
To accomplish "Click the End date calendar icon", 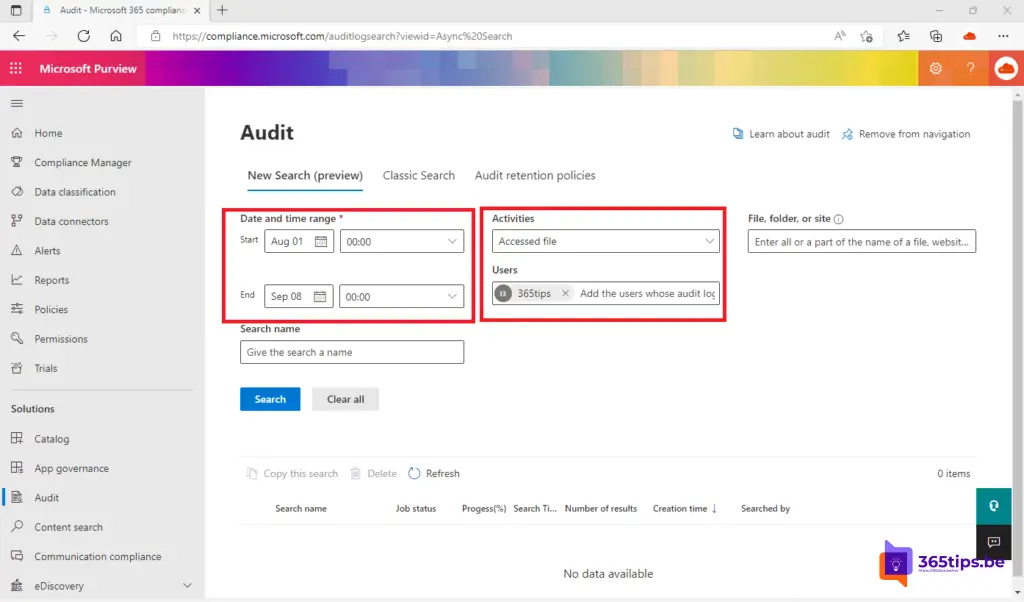I will [x=320, y=296].
